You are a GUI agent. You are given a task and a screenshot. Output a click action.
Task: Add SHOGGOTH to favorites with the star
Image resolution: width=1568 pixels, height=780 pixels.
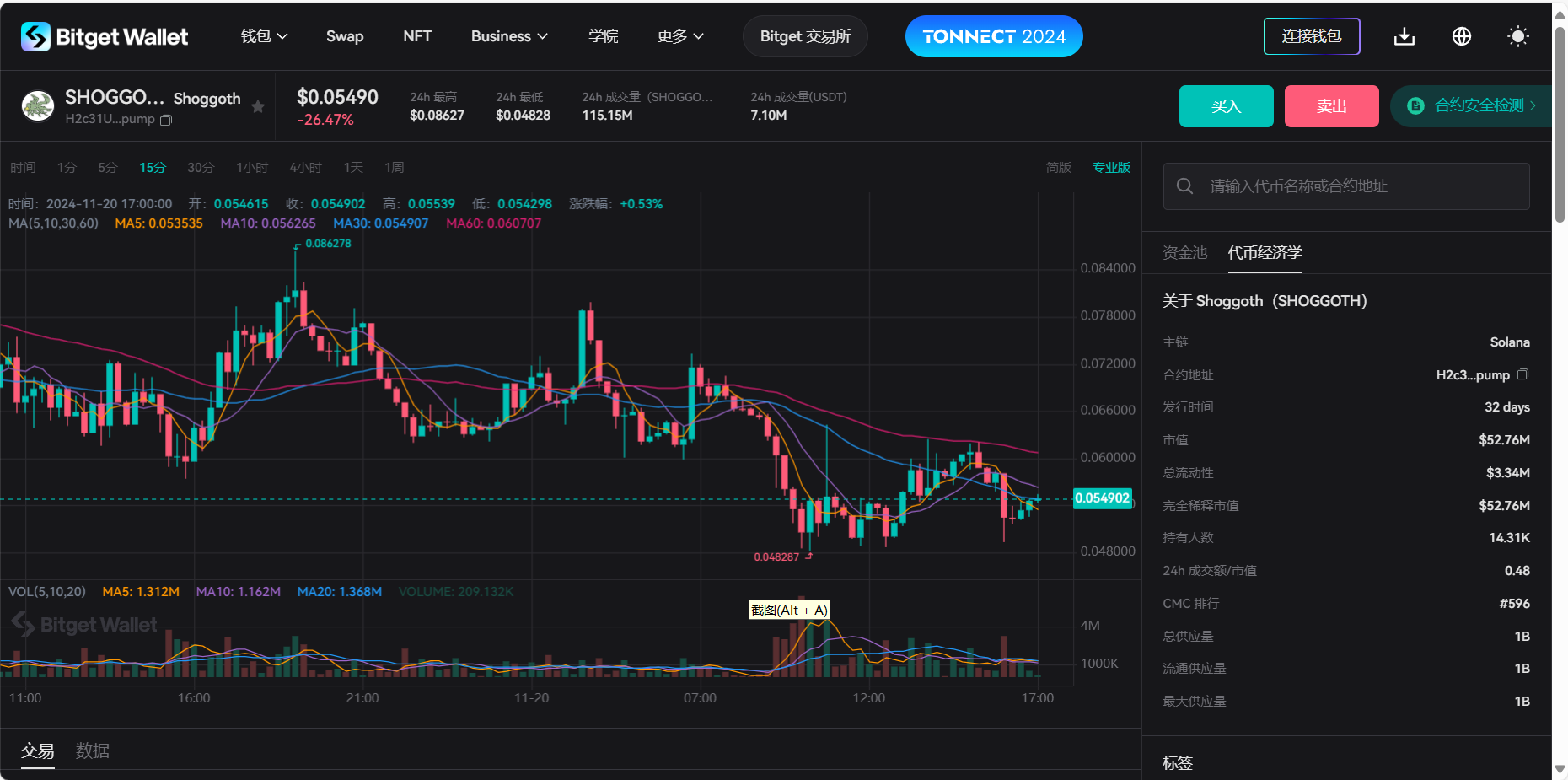[x=258, y=106]
